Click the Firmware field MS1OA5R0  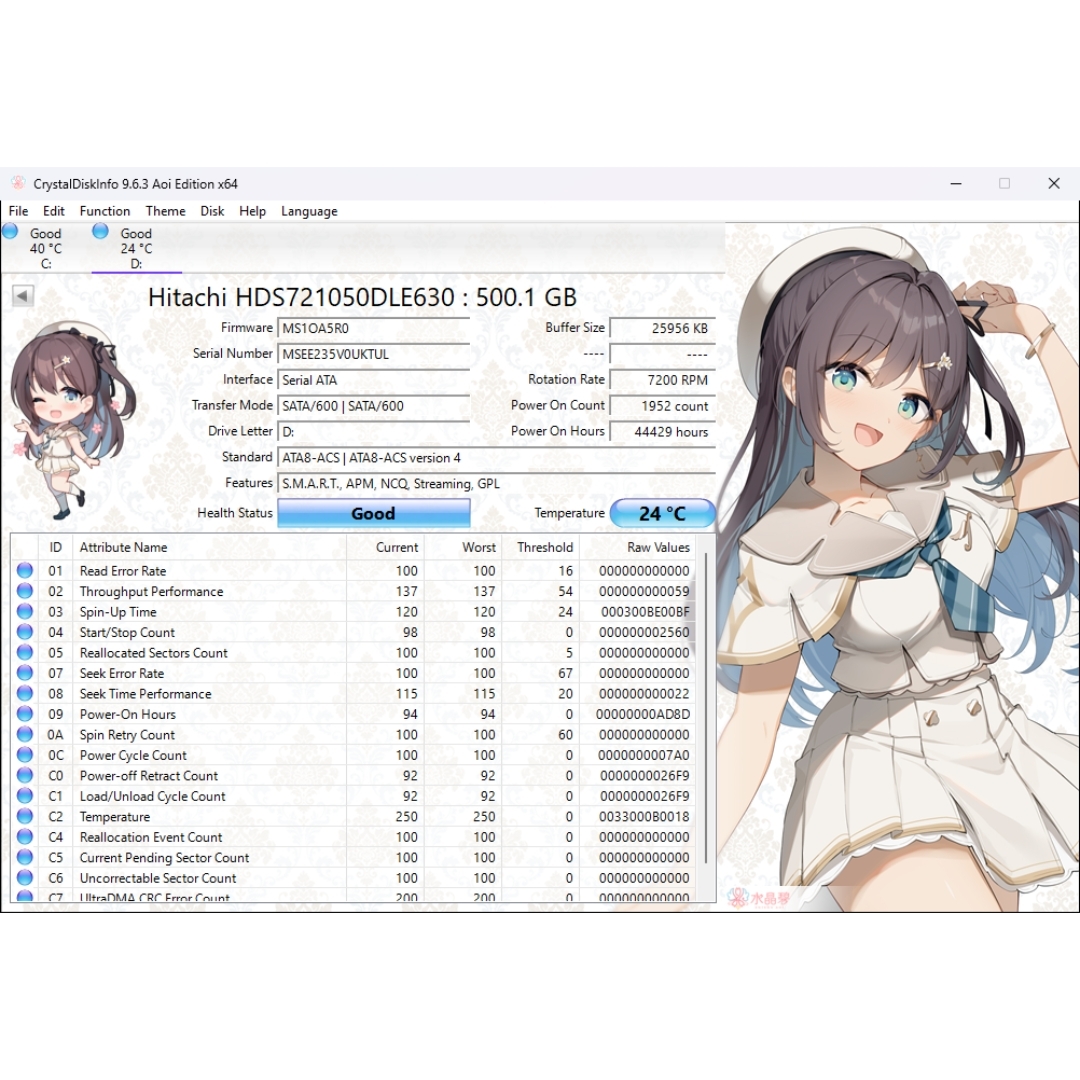coord(373,329)
